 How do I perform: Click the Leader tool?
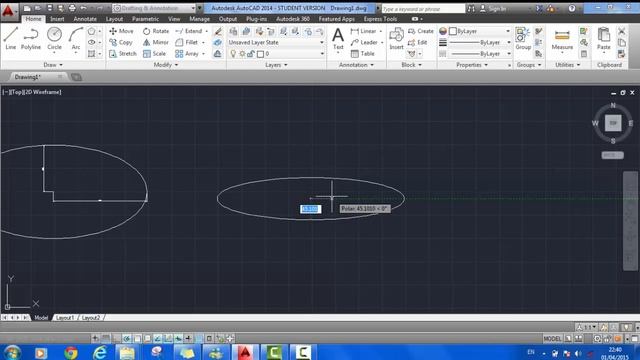(x=364, y=42)
